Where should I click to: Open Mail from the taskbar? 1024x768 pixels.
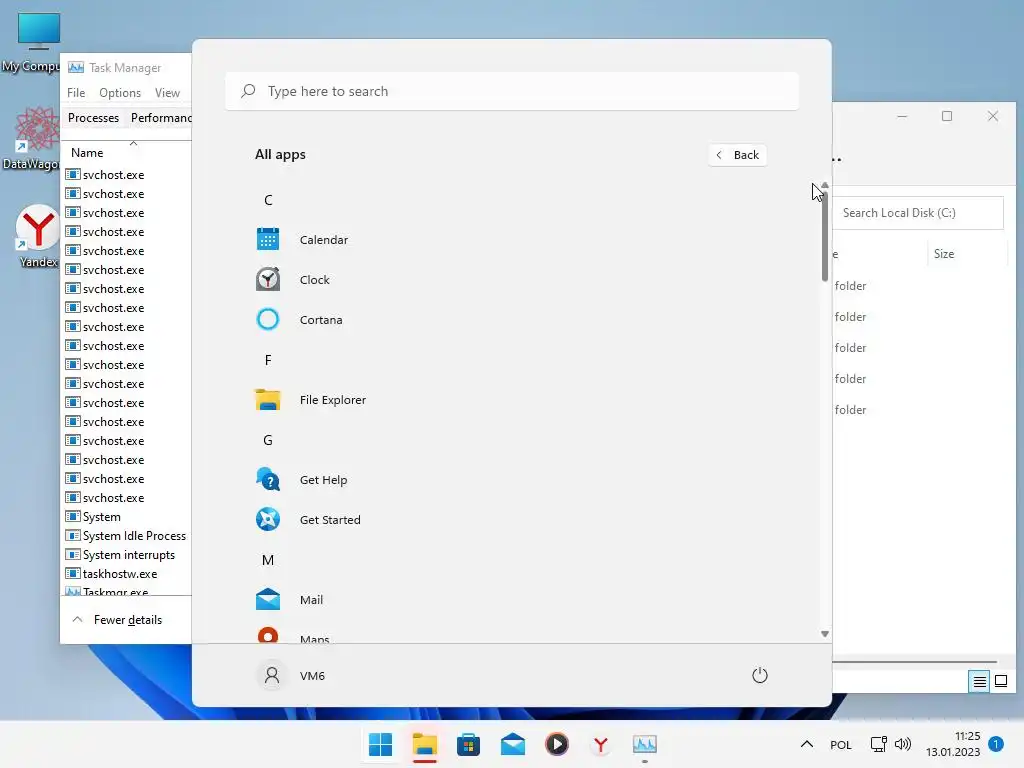pos(513,744)
